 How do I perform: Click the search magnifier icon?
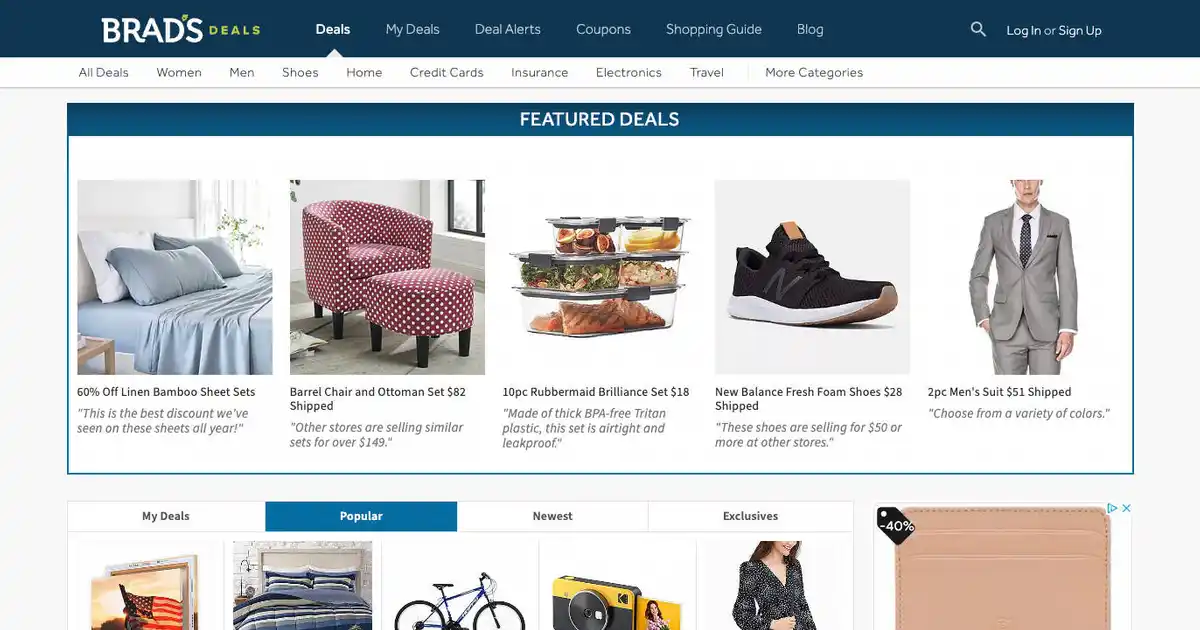point(978,29)
